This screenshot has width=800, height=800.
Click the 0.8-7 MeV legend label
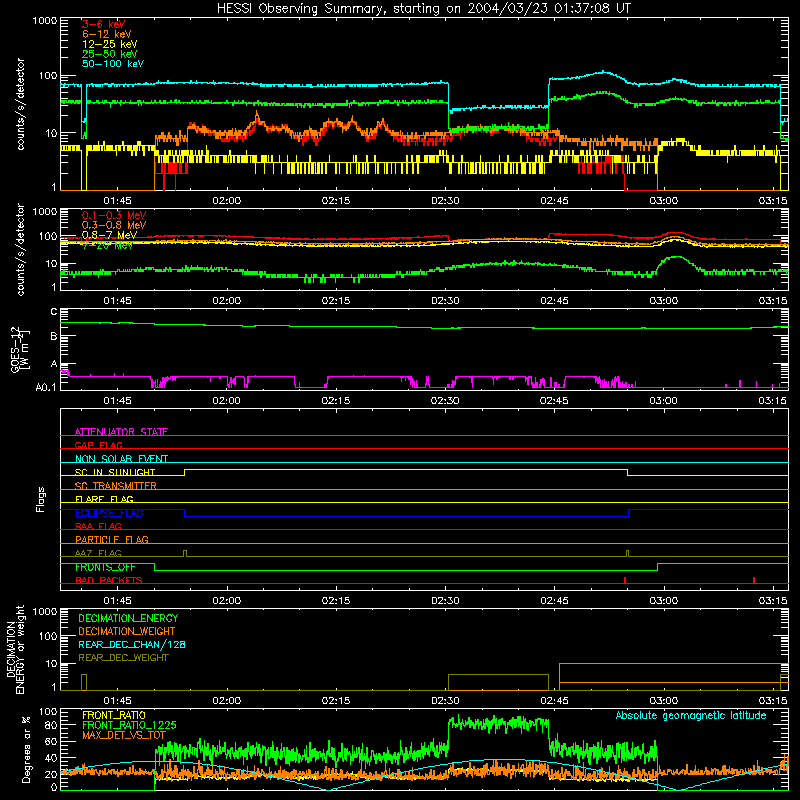[109, 235]
